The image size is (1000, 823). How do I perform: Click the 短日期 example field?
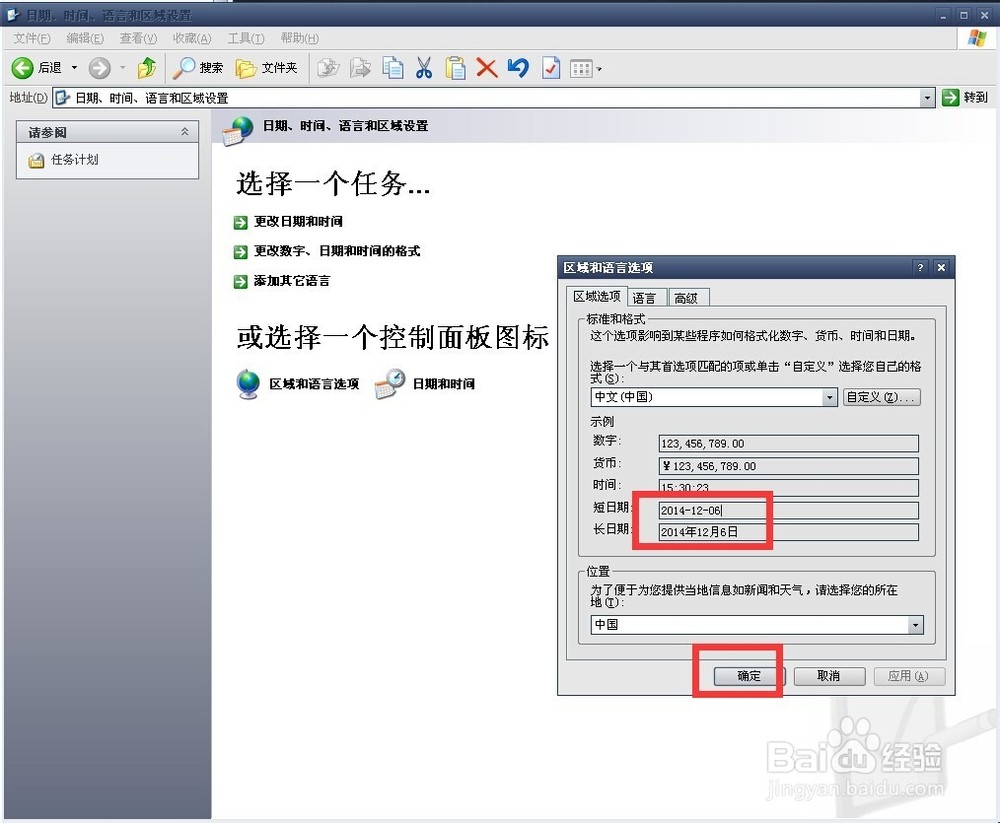tap(788, 510)
